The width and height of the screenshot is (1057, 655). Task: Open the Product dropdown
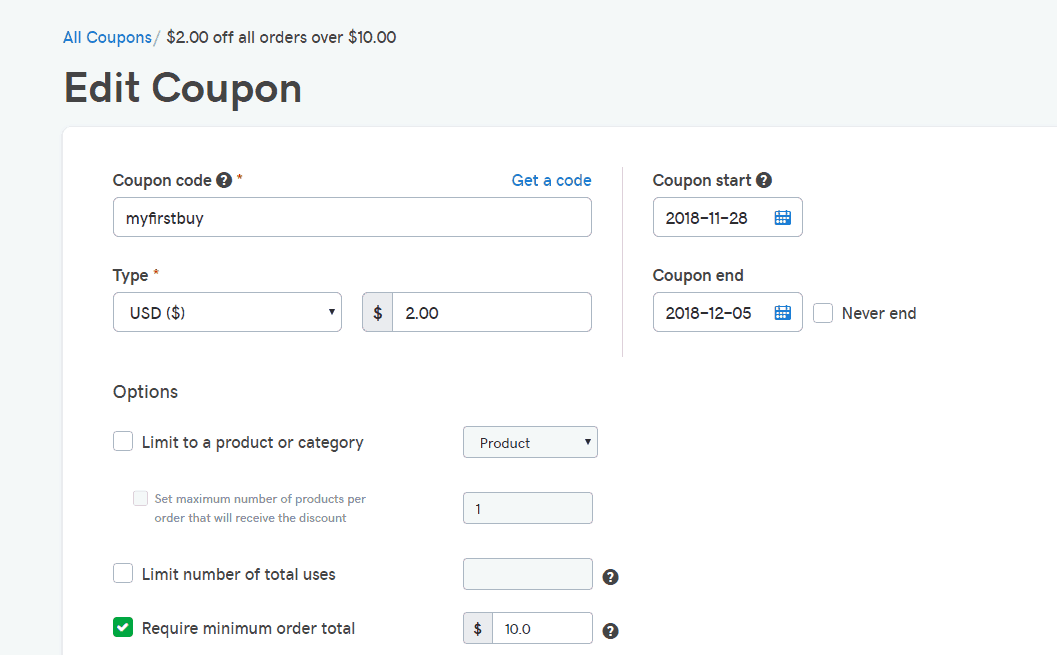530,442
